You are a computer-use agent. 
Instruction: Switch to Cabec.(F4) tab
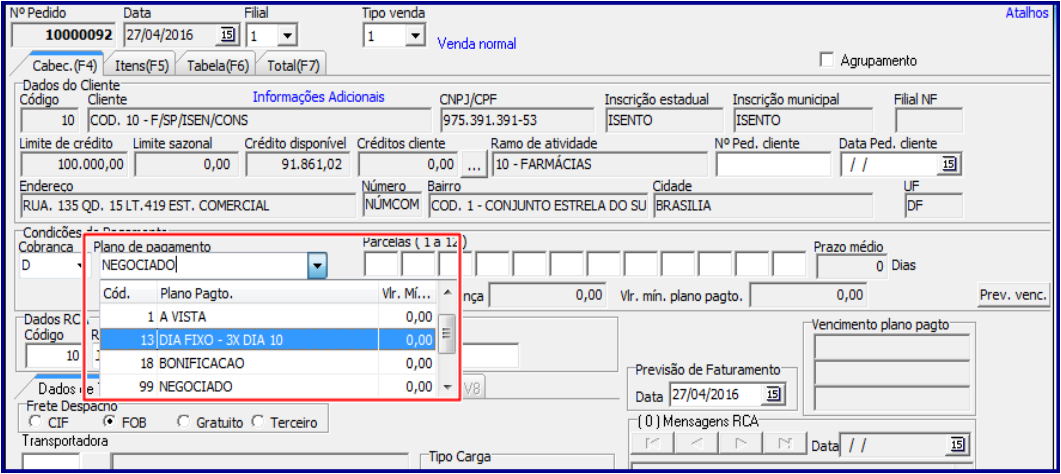click(x=64, y=66)
